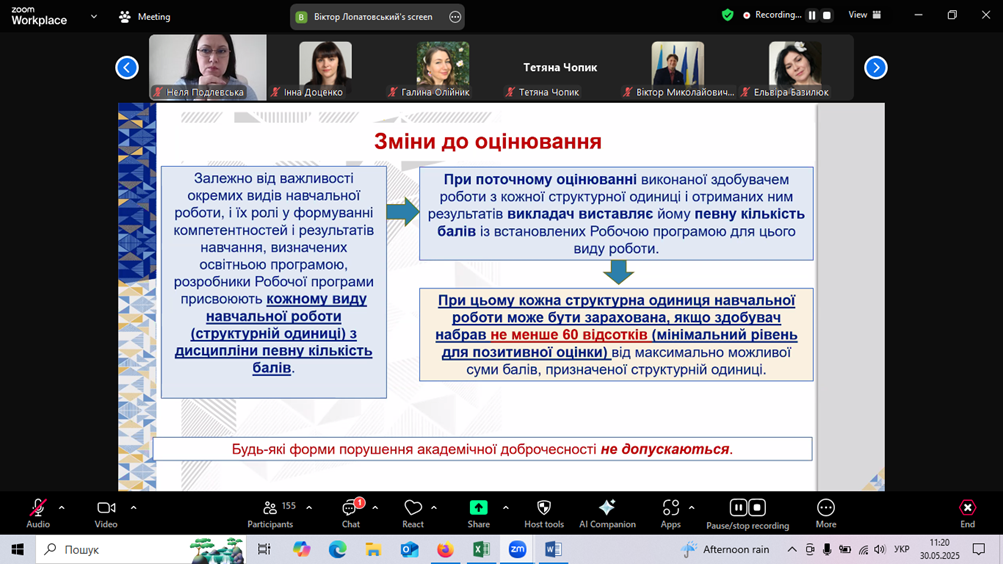Unmute microphone with the Audio button

(x=38, y=513)
